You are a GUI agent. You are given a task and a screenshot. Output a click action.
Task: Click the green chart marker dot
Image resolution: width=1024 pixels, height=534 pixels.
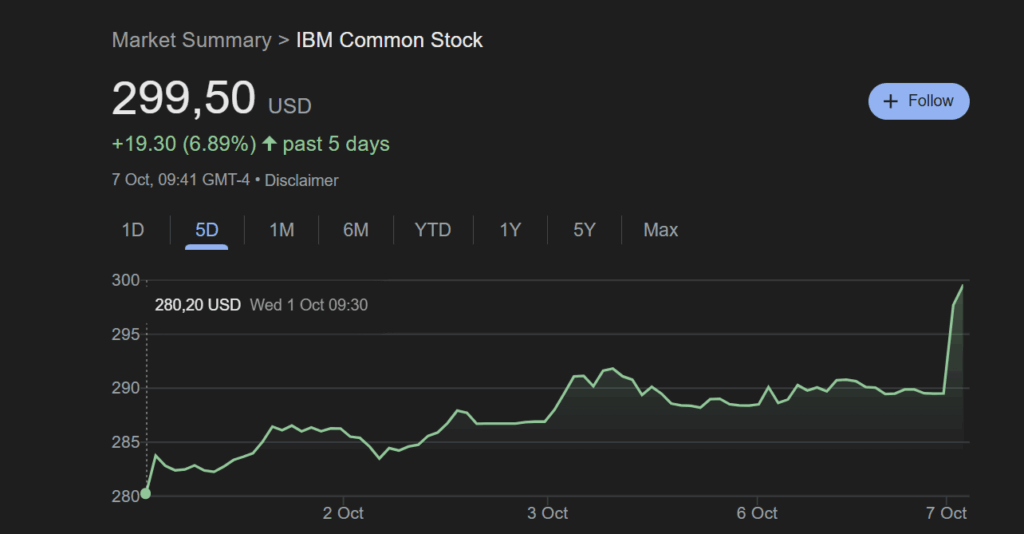[146, 493]
